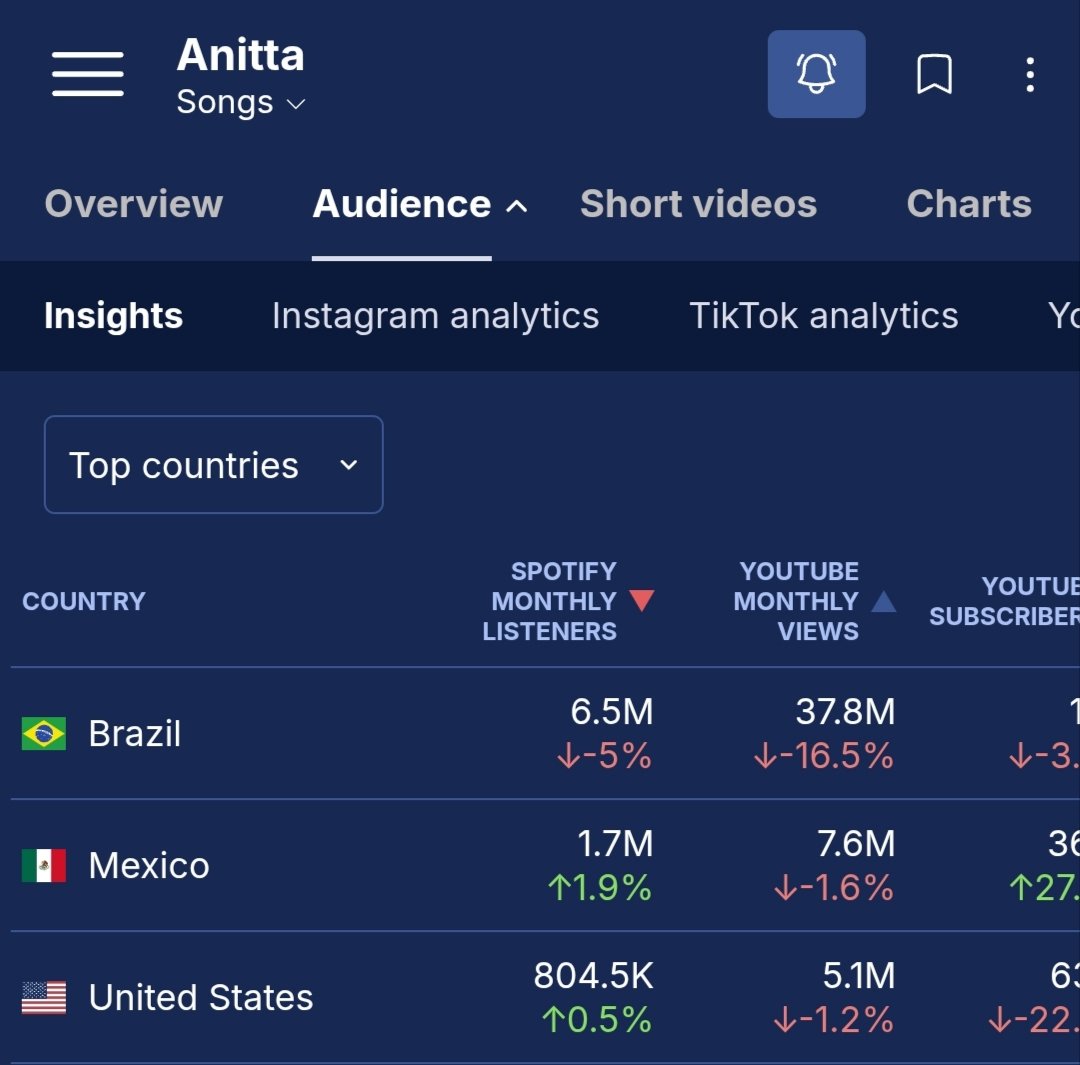This screenshot has width=1080, height=1065.
Task: Collapse the Audience tab chevron
Action: [517, 204]
